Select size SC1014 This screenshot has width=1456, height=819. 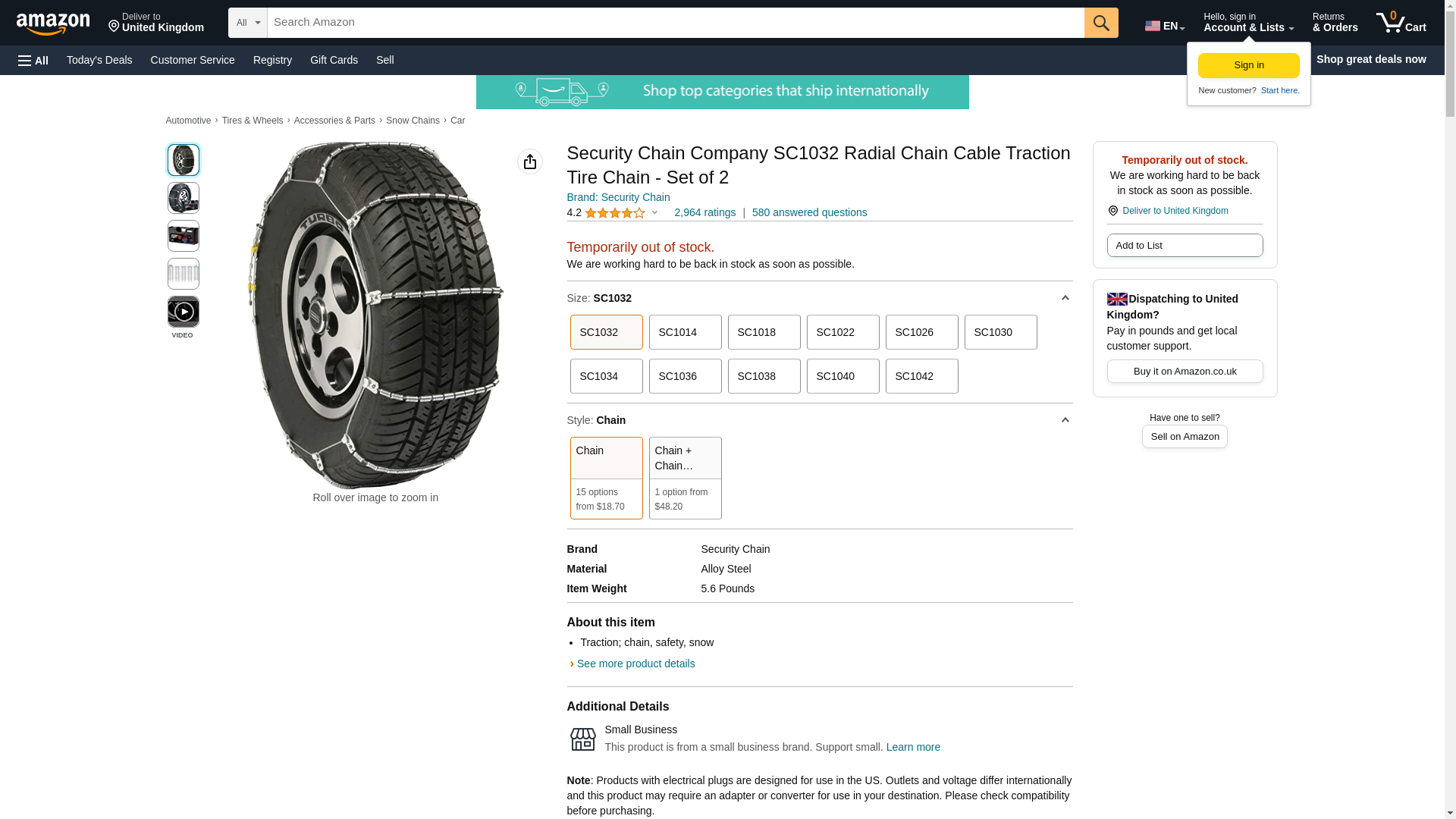(x=684, y=332)
